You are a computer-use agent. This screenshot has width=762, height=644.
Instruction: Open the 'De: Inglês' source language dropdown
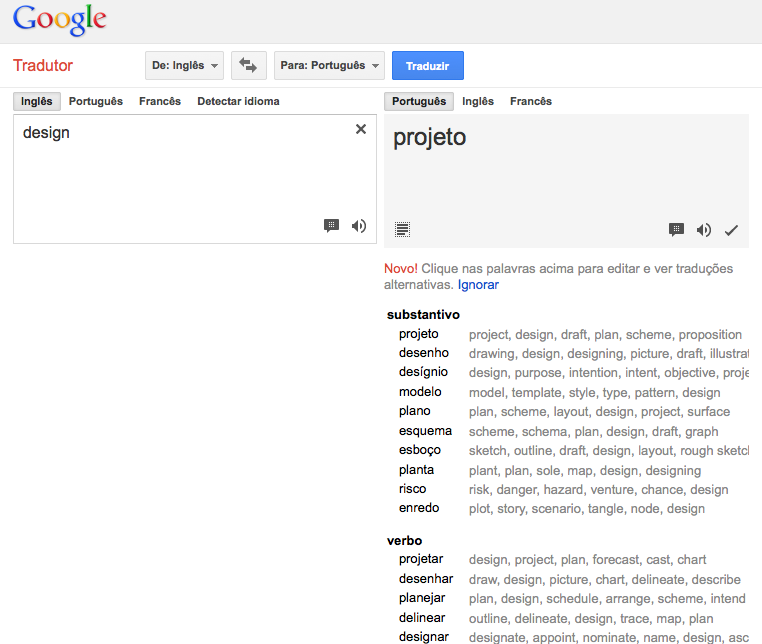pos(184,65)
